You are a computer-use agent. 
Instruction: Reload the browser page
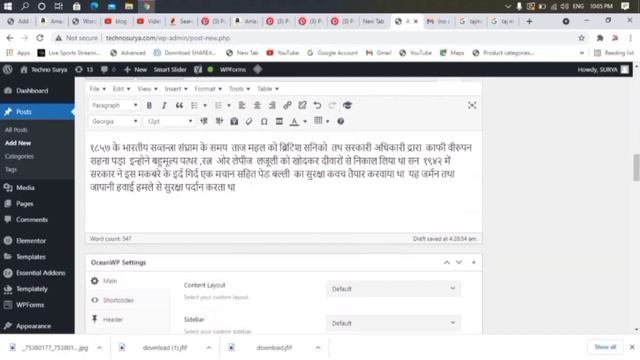(x=40, y=38)
